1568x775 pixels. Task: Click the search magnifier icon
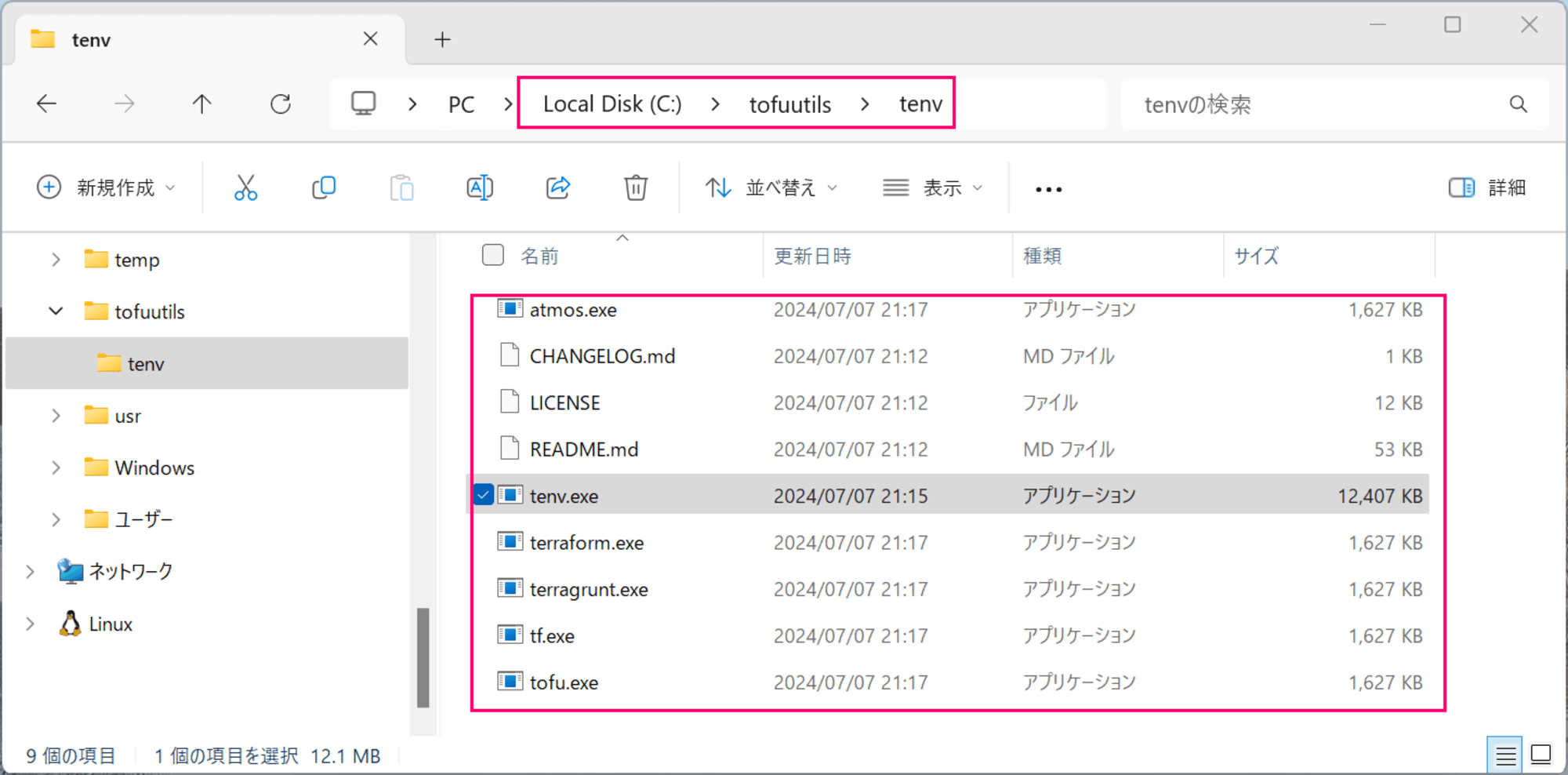click(x=1519, y=104)
